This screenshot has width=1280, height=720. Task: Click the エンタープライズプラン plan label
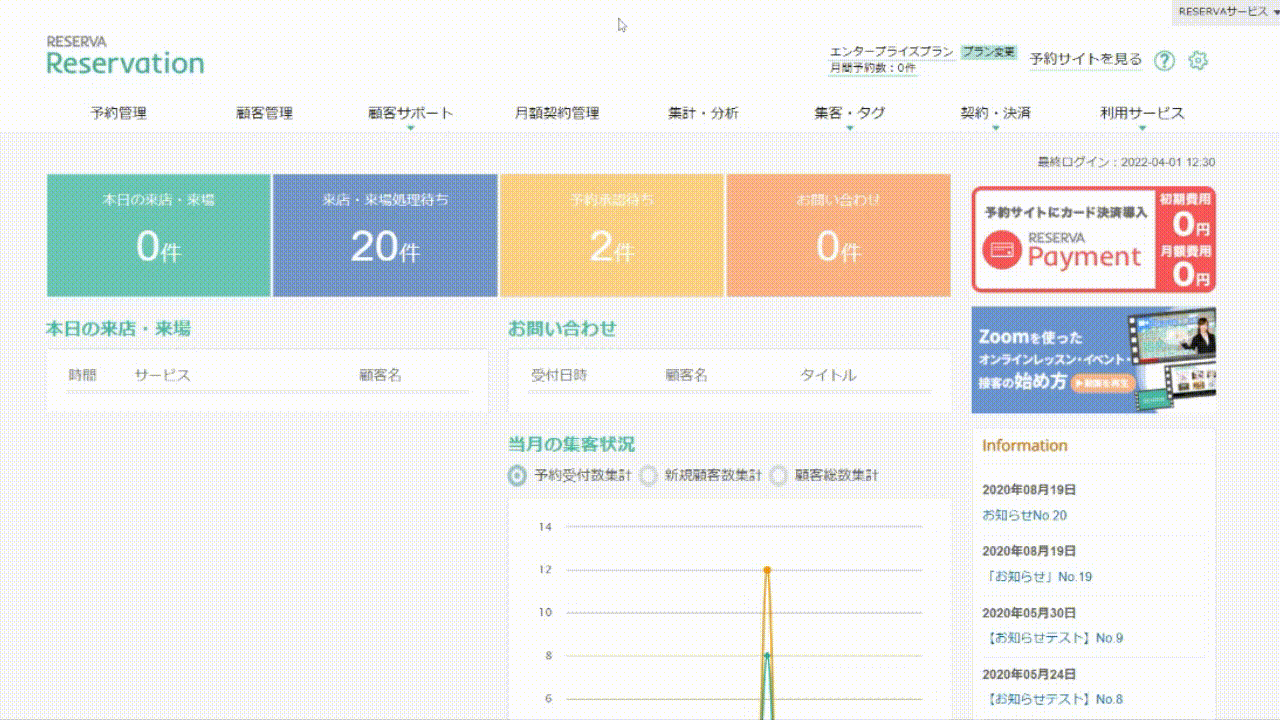892,52
